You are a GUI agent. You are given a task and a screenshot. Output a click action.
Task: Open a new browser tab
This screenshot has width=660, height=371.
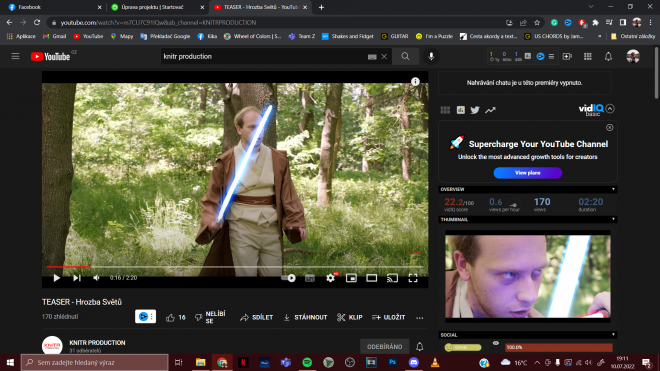click(321, 7)
